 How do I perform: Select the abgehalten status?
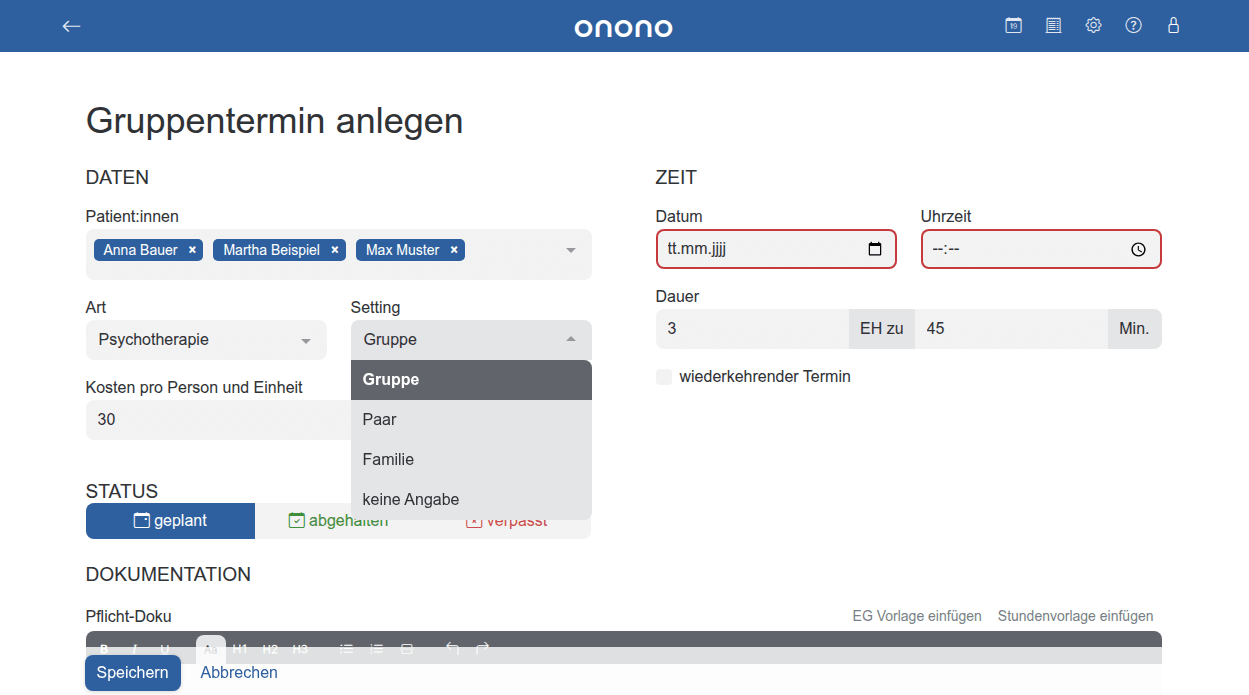pyautogui.click(x=338, y=520)
